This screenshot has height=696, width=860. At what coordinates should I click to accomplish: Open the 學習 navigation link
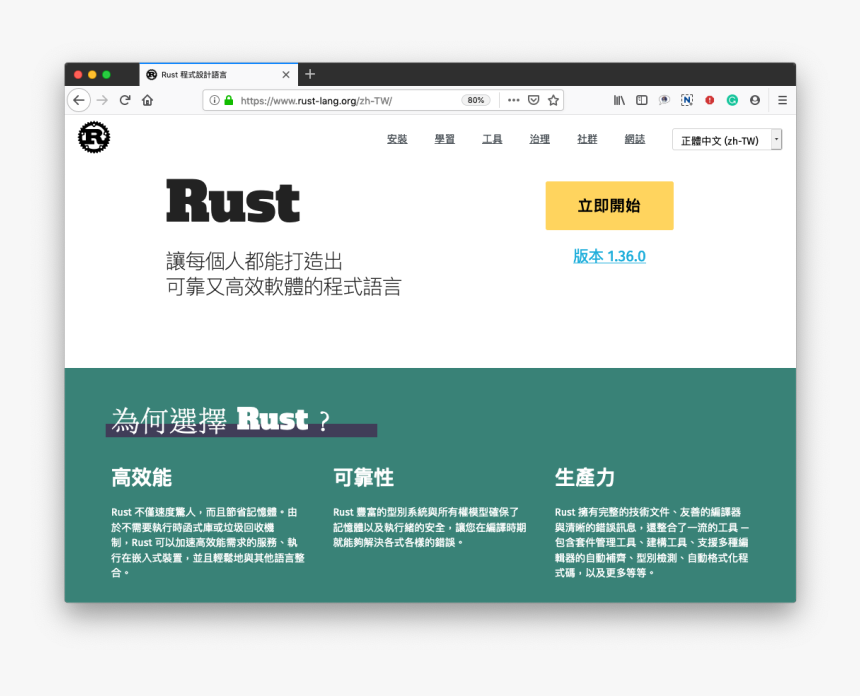tap(444, 139)
